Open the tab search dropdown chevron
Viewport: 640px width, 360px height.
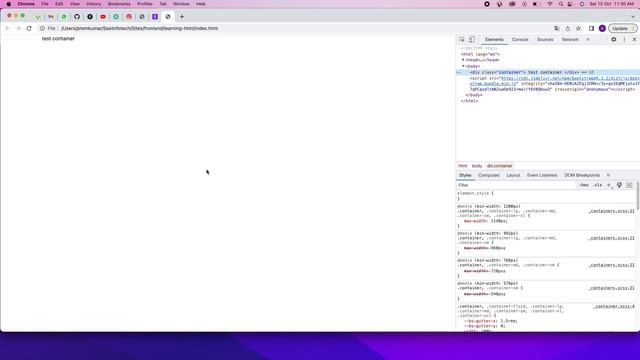coord(633,17)
